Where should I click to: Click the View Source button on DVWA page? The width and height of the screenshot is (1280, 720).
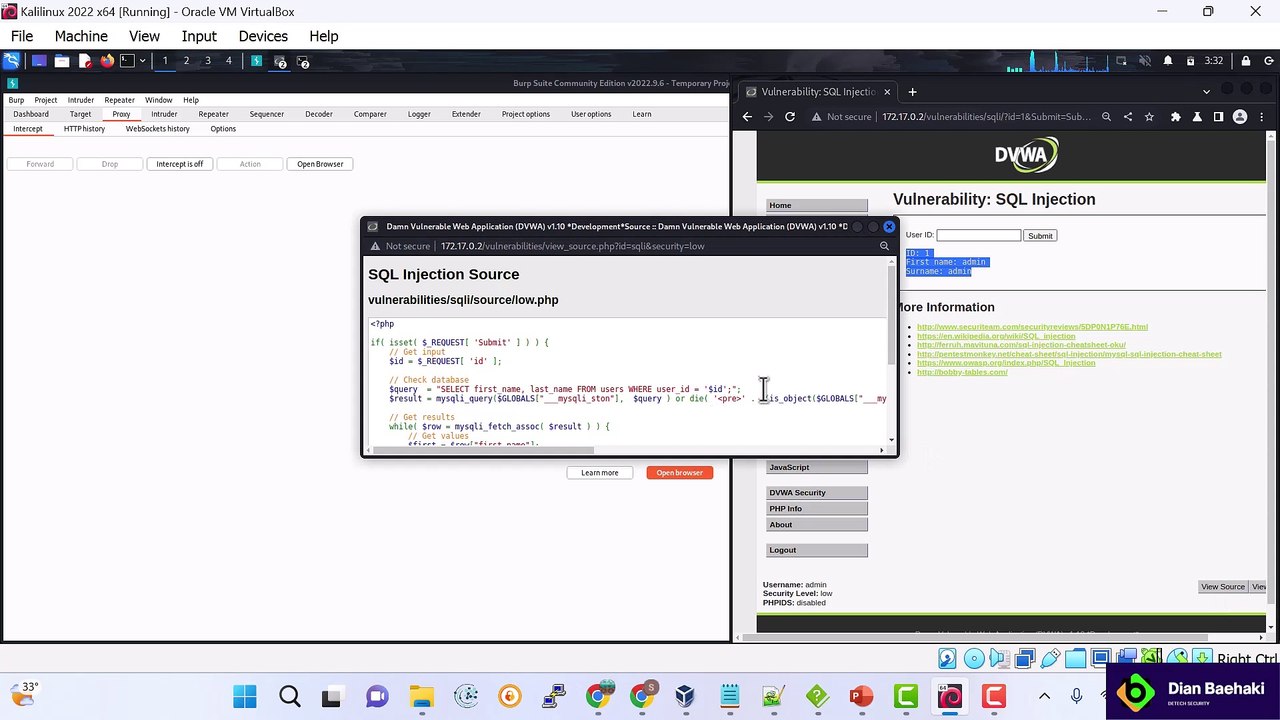coord(1223,587)
